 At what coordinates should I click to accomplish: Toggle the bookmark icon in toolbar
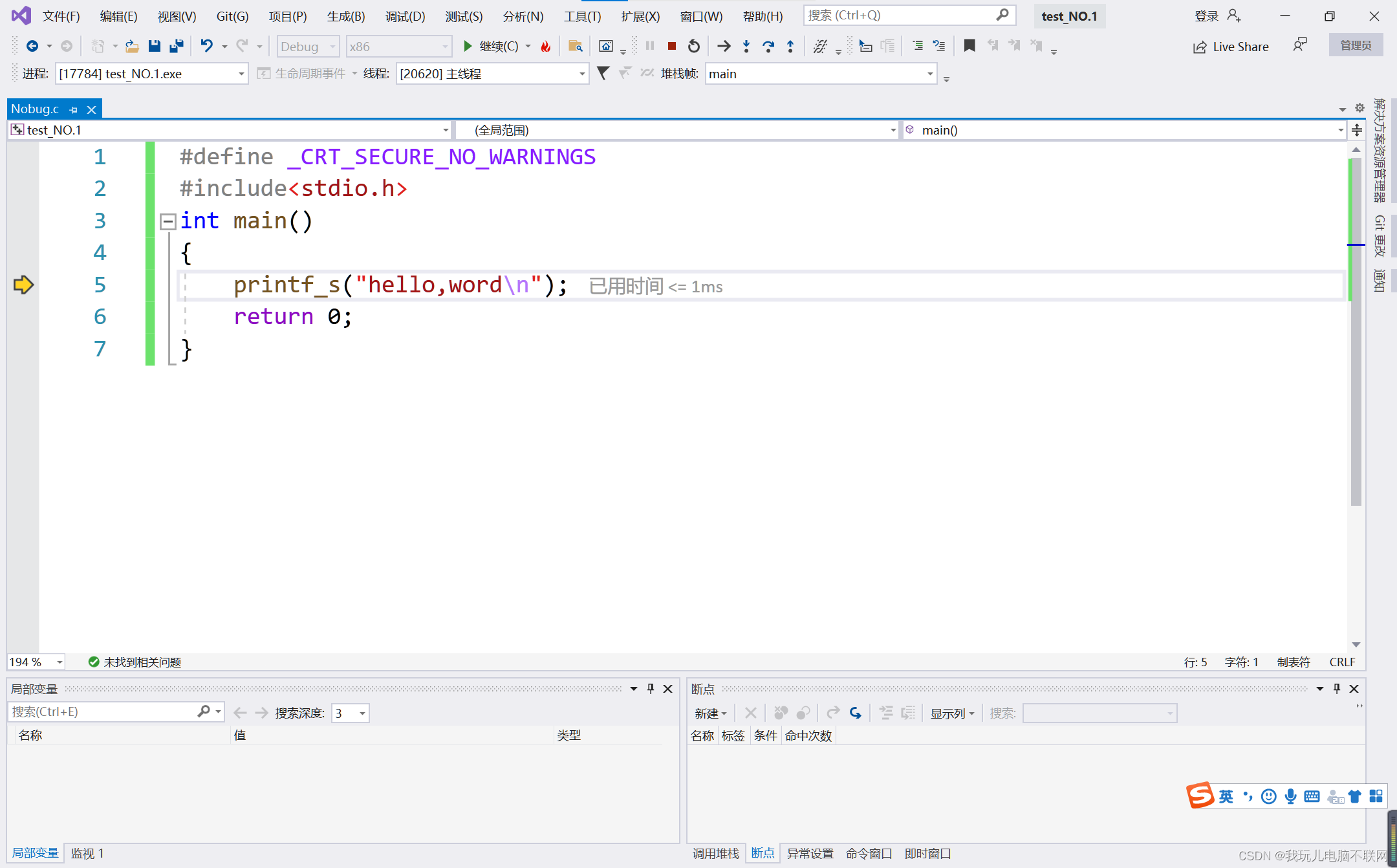969,46
